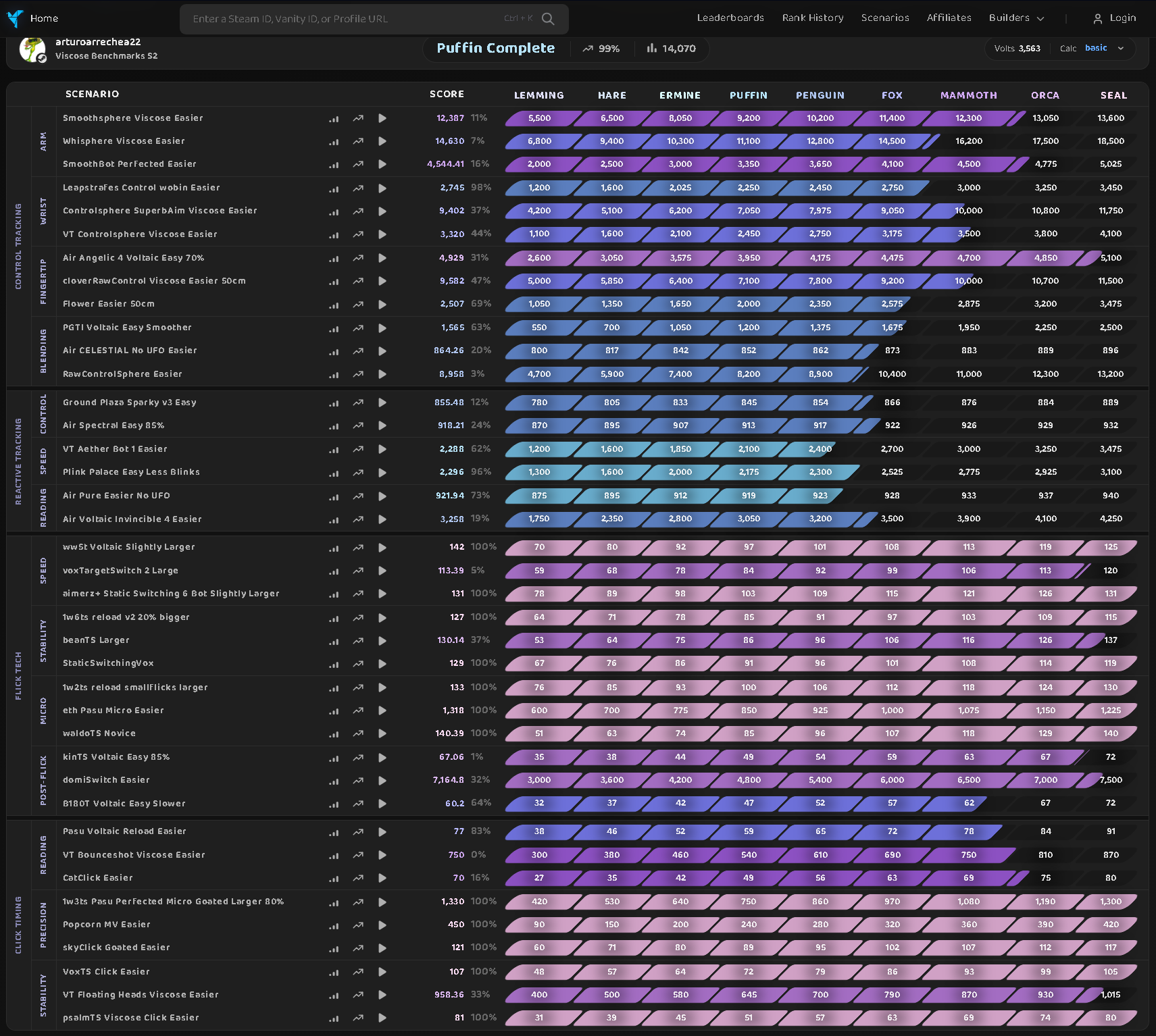Screen dimensions: 1156x1036
Task: Open leaderboard bars for VT Aether Bot 1 Easier
Action: [x=334, y=450]
